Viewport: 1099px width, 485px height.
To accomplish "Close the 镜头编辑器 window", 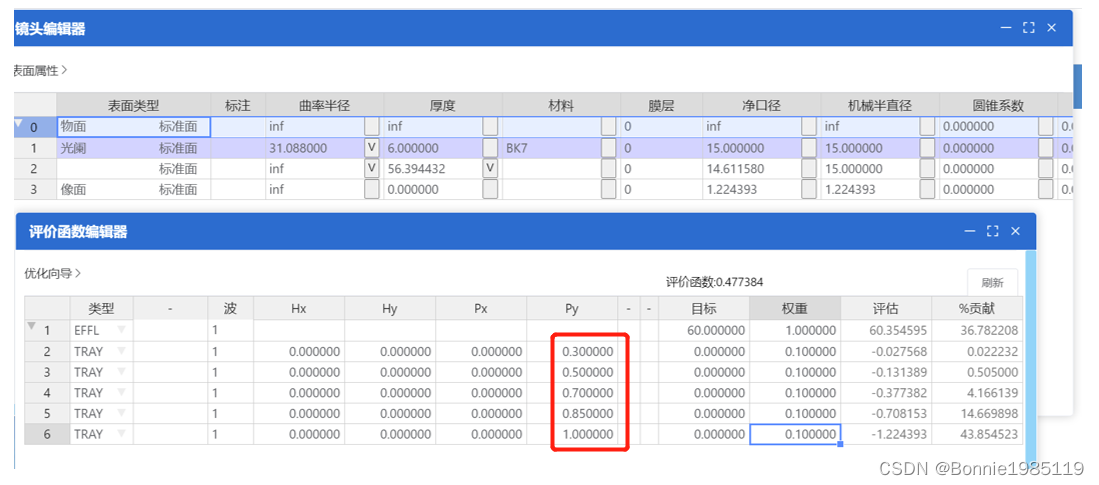I will click(1051, 28).
